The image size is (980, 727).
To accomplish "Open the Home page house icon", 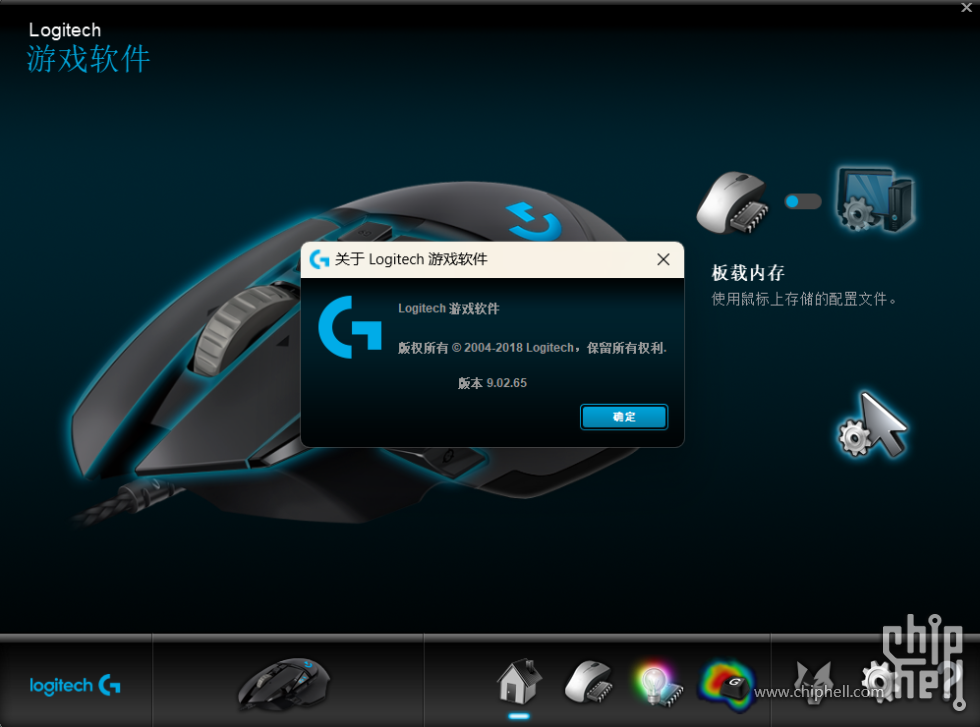I will 518,681.
